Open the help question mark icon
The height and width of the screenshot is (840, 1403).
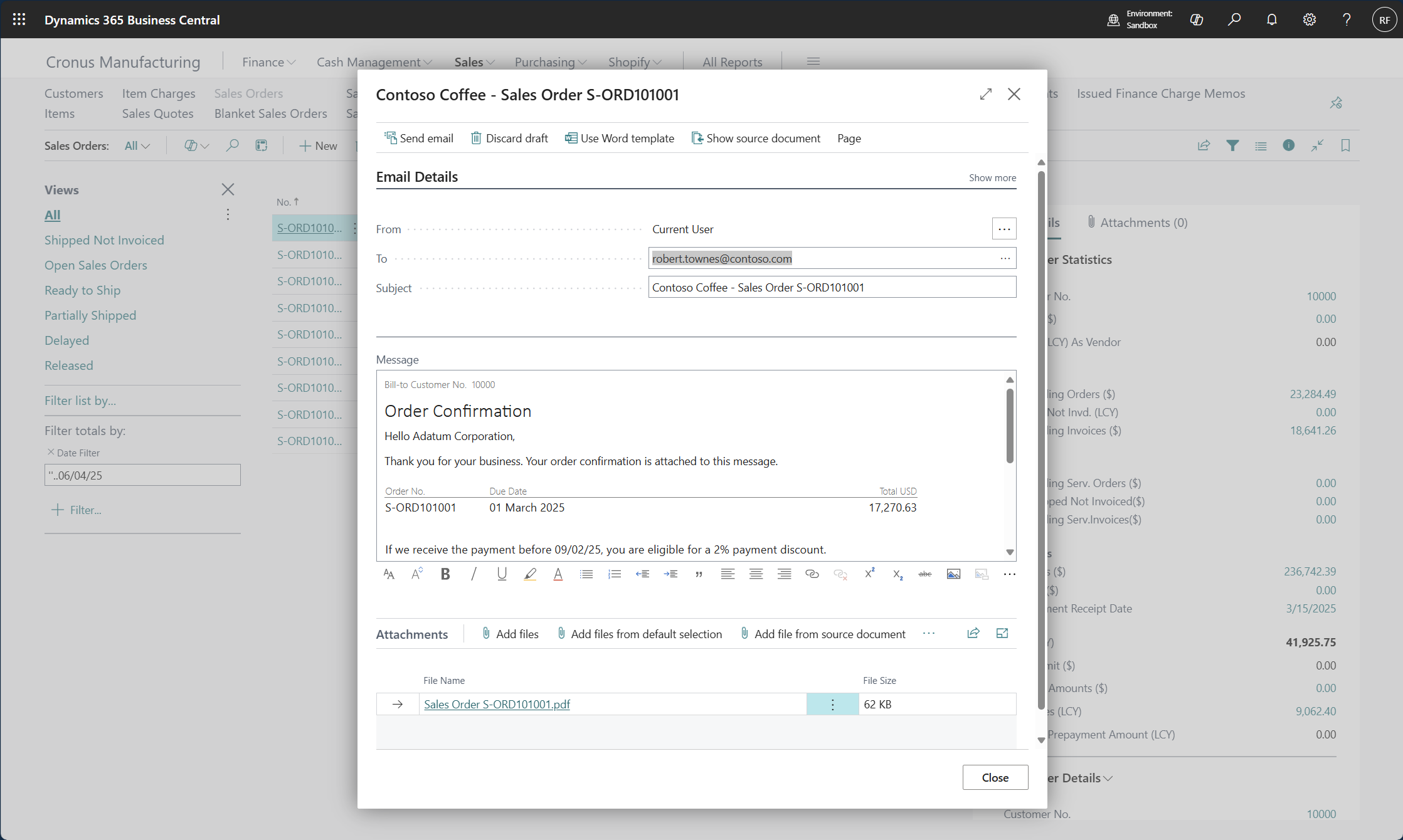[1347, 19]
